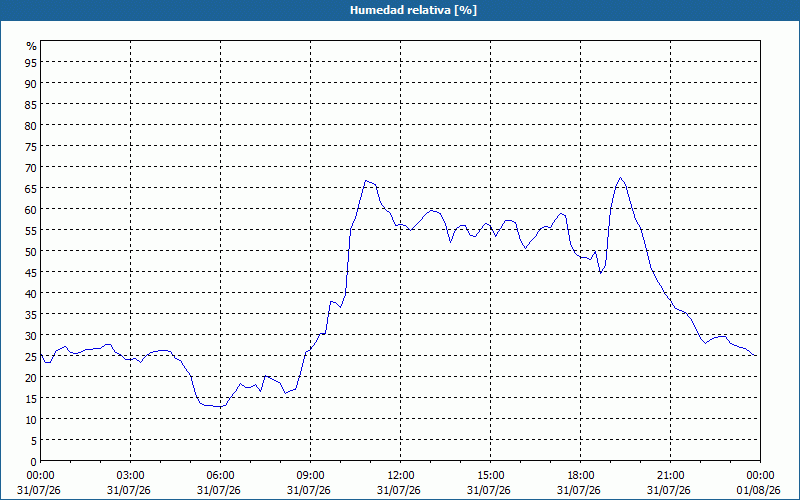Select the '90' Y-axis label
Screen dimensions: 800x500
point(31,83)
